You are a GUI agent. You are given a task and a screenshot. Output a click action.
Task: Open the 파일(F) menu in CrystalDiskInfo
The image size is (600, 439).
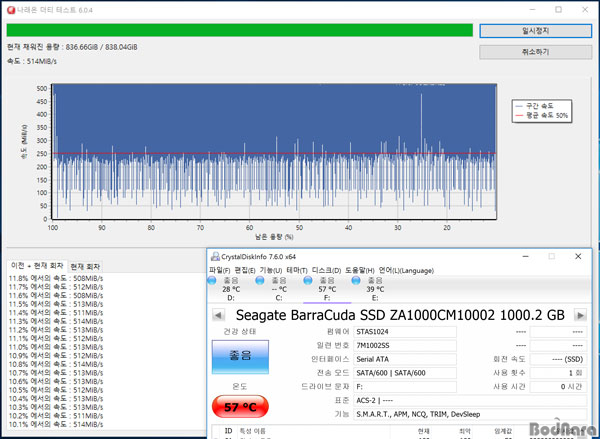click(220, 271)
